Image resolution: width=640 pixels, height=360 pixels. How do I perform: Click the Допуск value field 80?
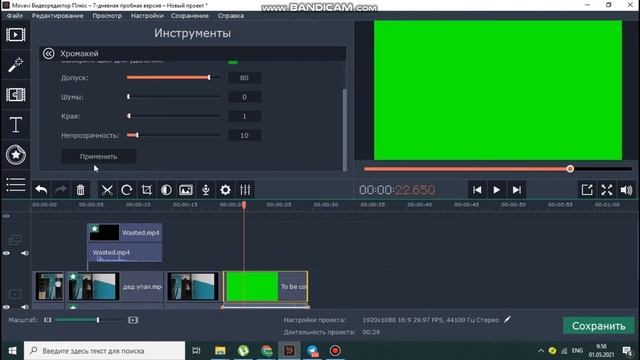244,78
